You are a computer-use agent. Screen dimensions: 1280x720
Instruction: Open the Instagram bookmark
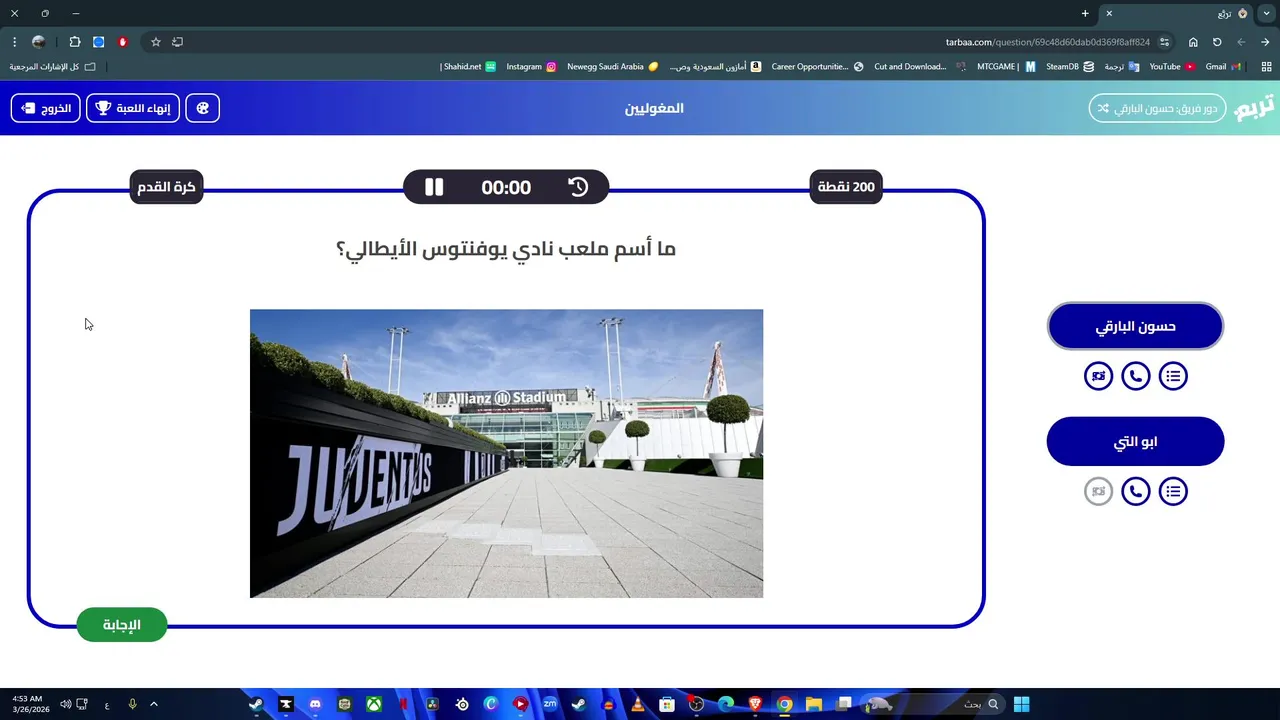tap(531, 67)
